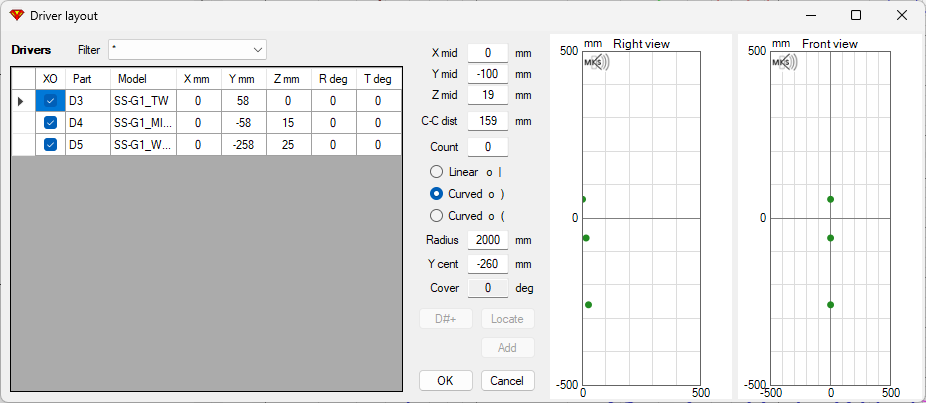This screenshot has height=403, width=926.
Task: Click the top driver dot in Front view
Action: (830, 199)
